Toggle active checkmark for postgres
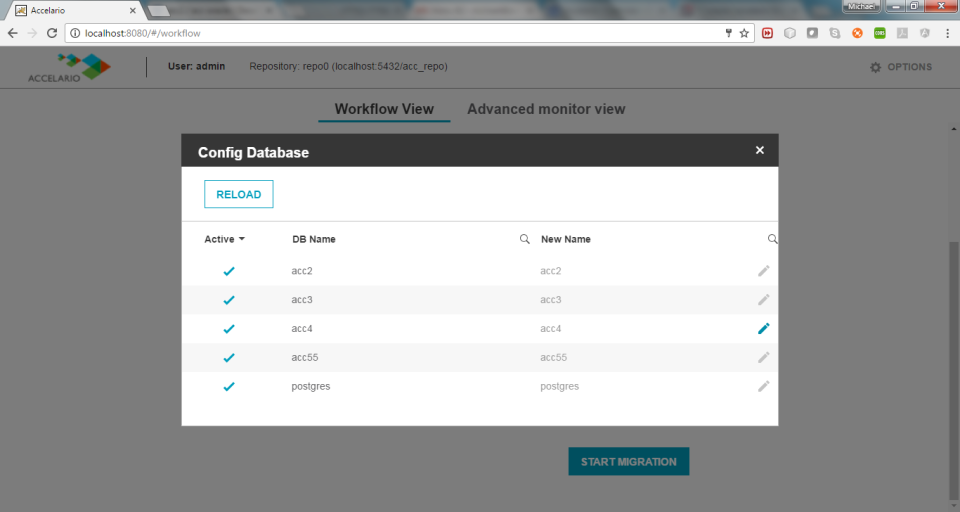 coord(229,386)
